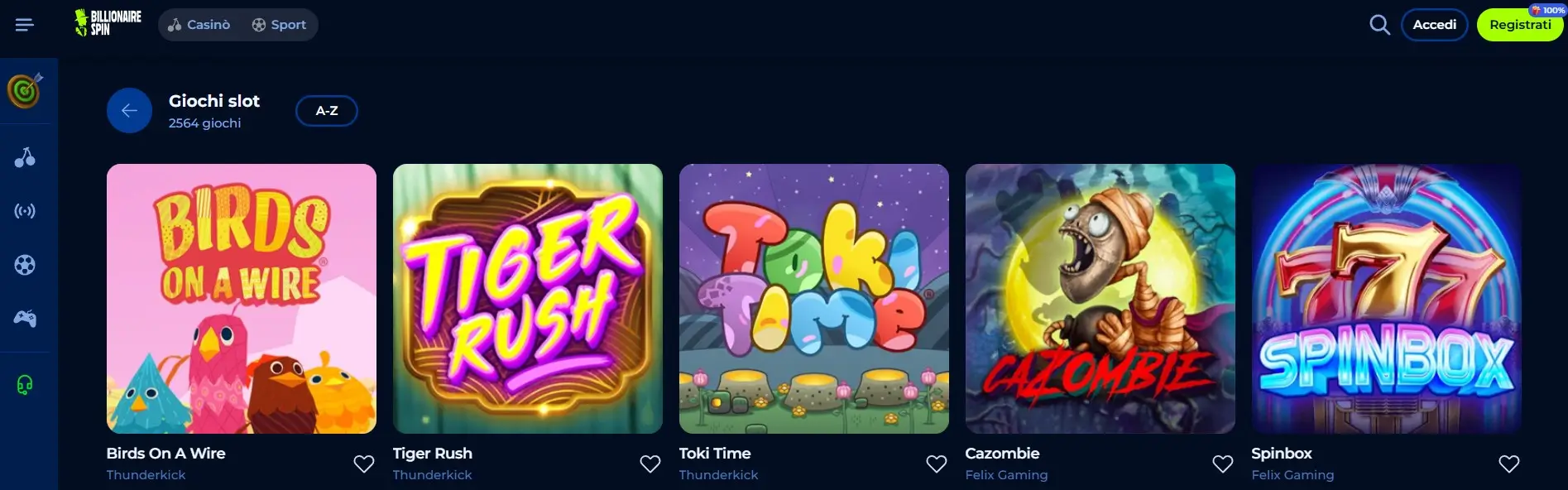This screenshot has height=490, width=1568.
Task: Open the hamburger menu icon
Action: click(25, 25)
